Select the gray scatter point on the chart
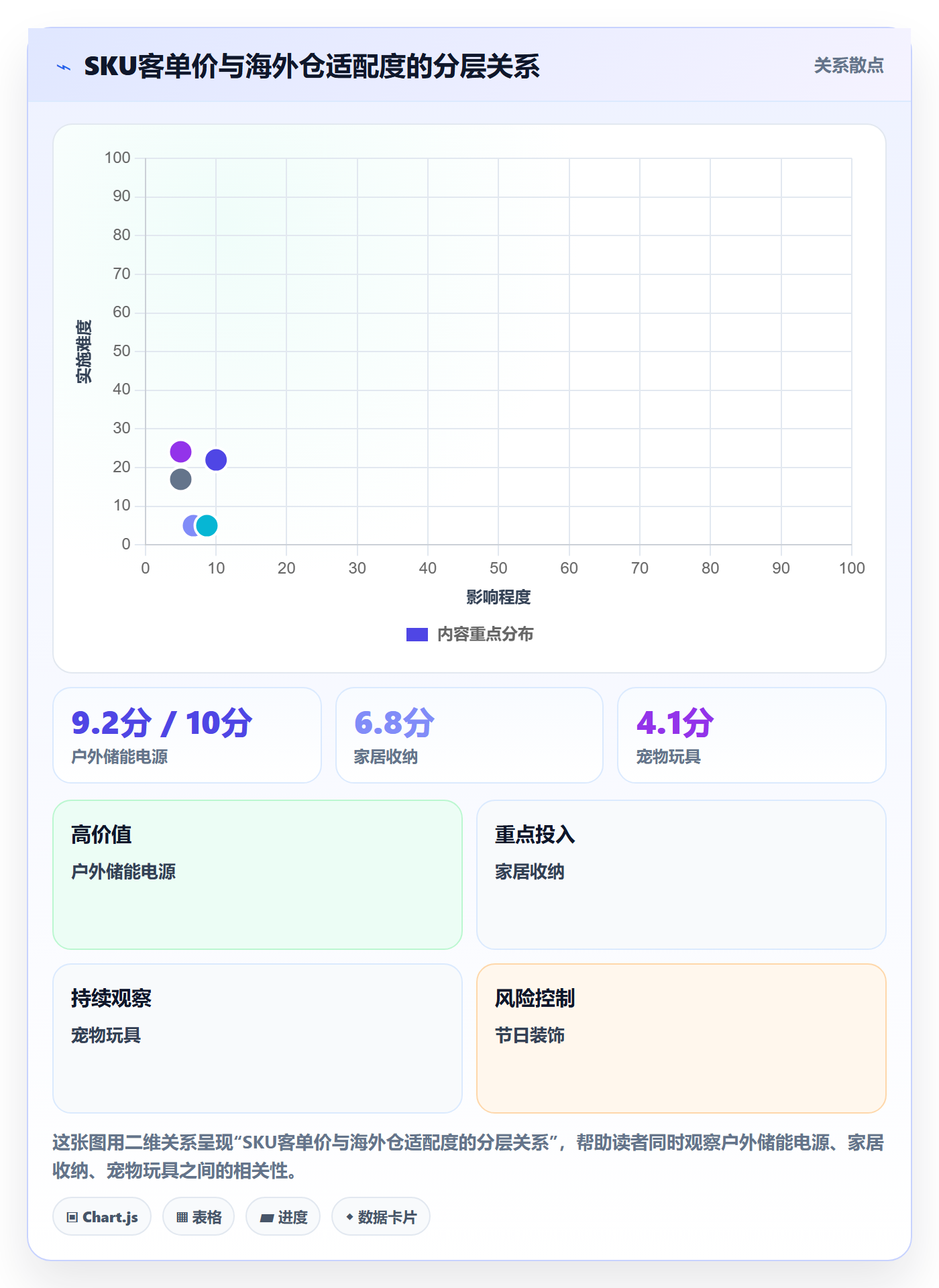The height and width of the screenshot is (1288, 939). [180, 479]
